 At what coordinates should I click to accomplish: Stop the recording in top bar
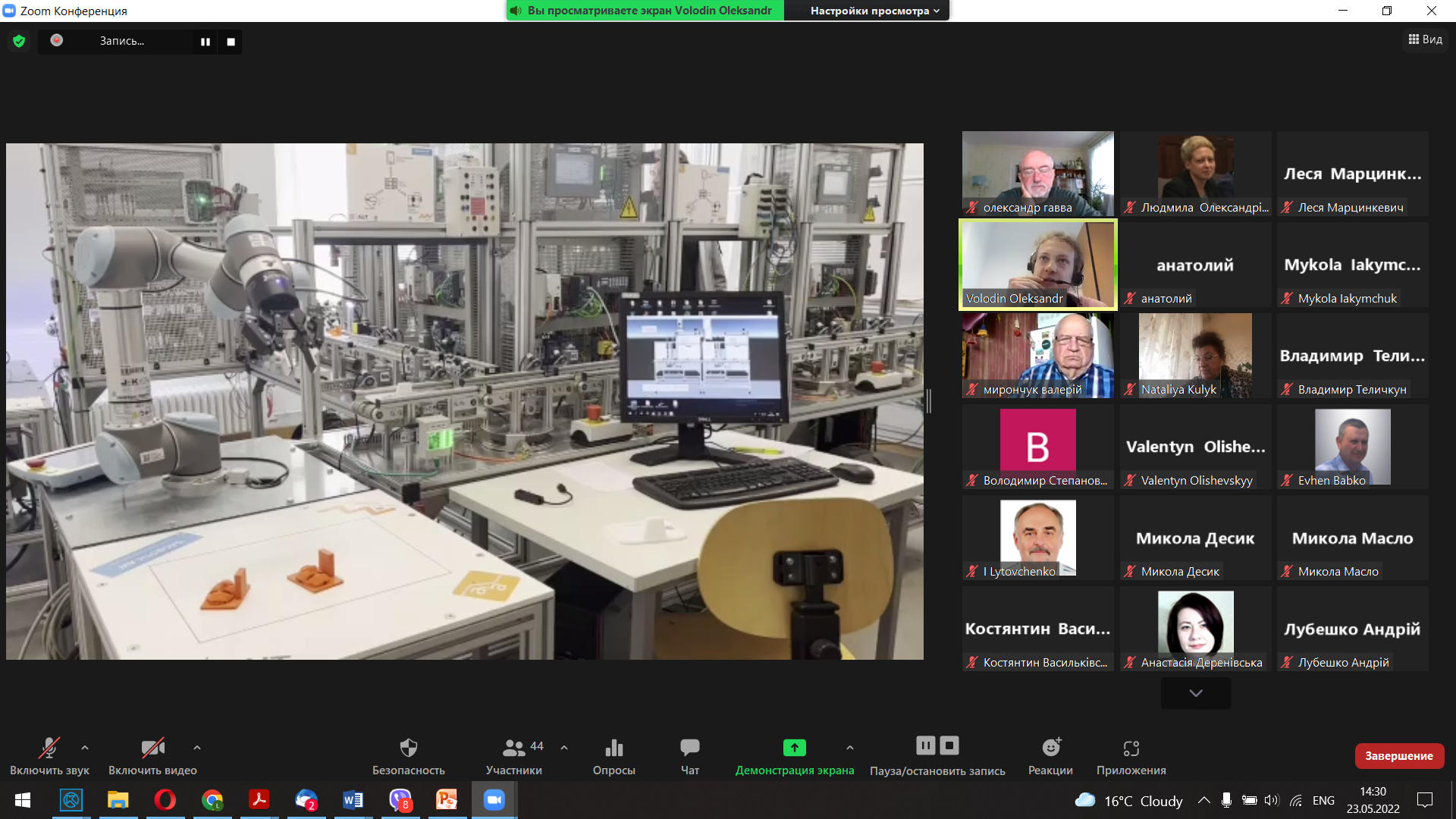[x=231, y=42]
